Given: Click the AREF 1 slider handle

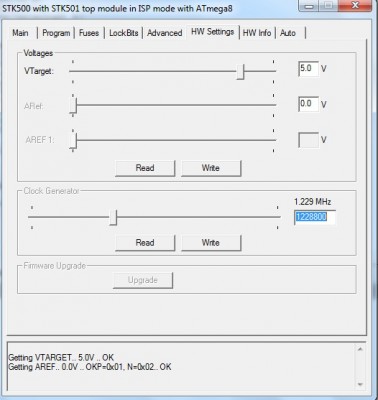Looking at the screenshot, I should (73, 141).
